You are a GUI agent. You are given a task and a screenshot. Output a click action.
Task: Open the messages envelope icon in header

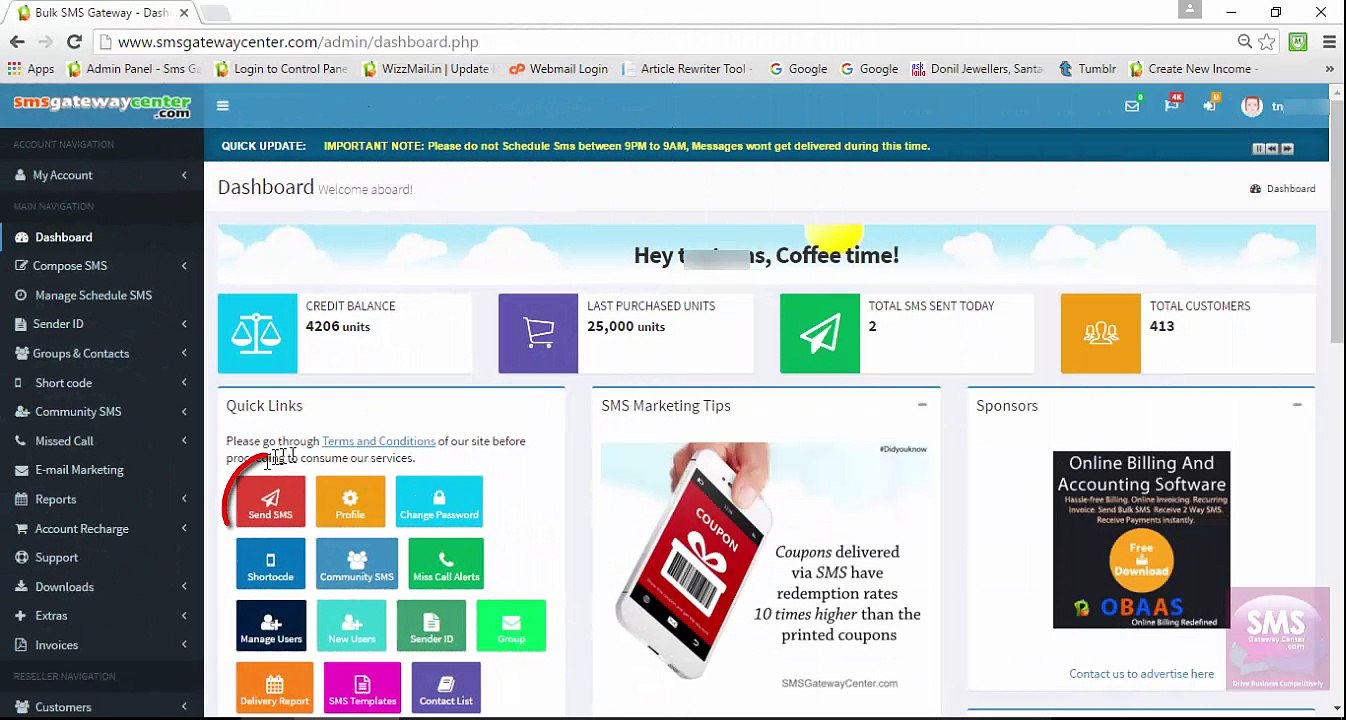pos(1132,106)
